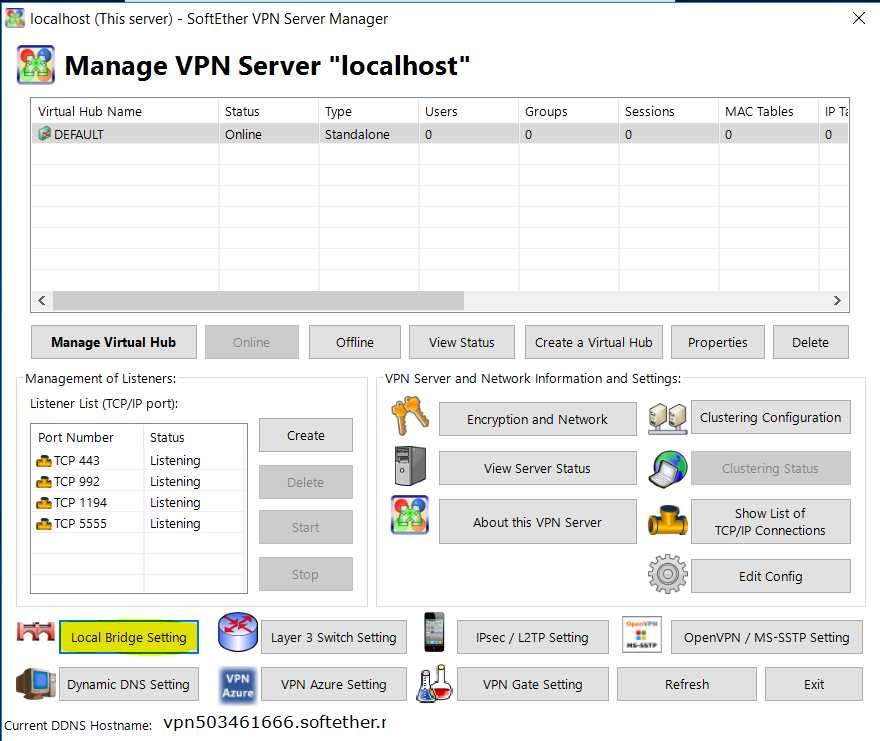
Task: Click the hub list horizontal scrollbar thumb
Action: 258,300
